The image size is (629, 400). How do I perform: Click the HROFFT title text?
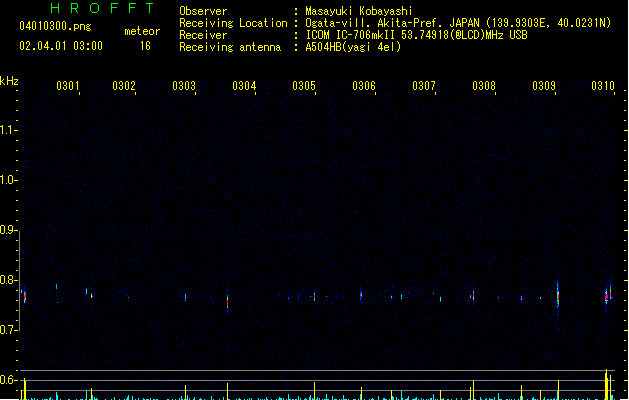point(103,8)
